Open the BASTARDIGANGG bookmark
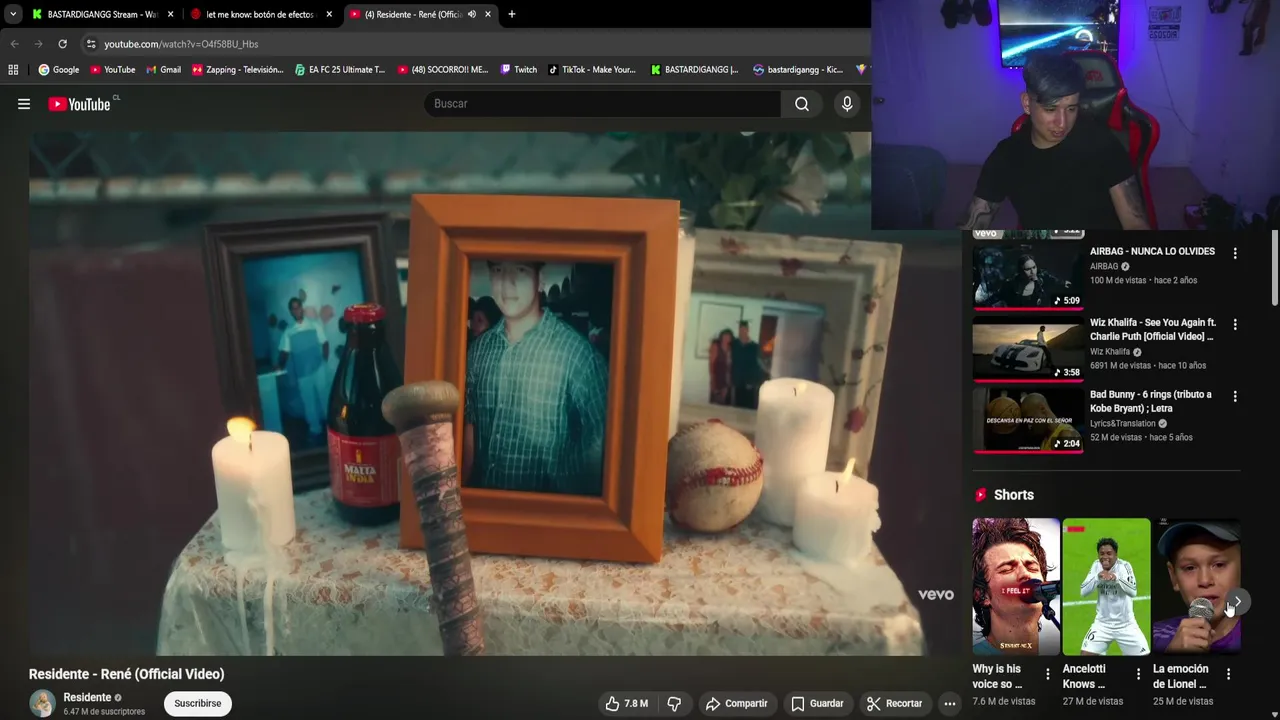The height and width of the screenshot is (720, 1280). (x=694, y=70)
